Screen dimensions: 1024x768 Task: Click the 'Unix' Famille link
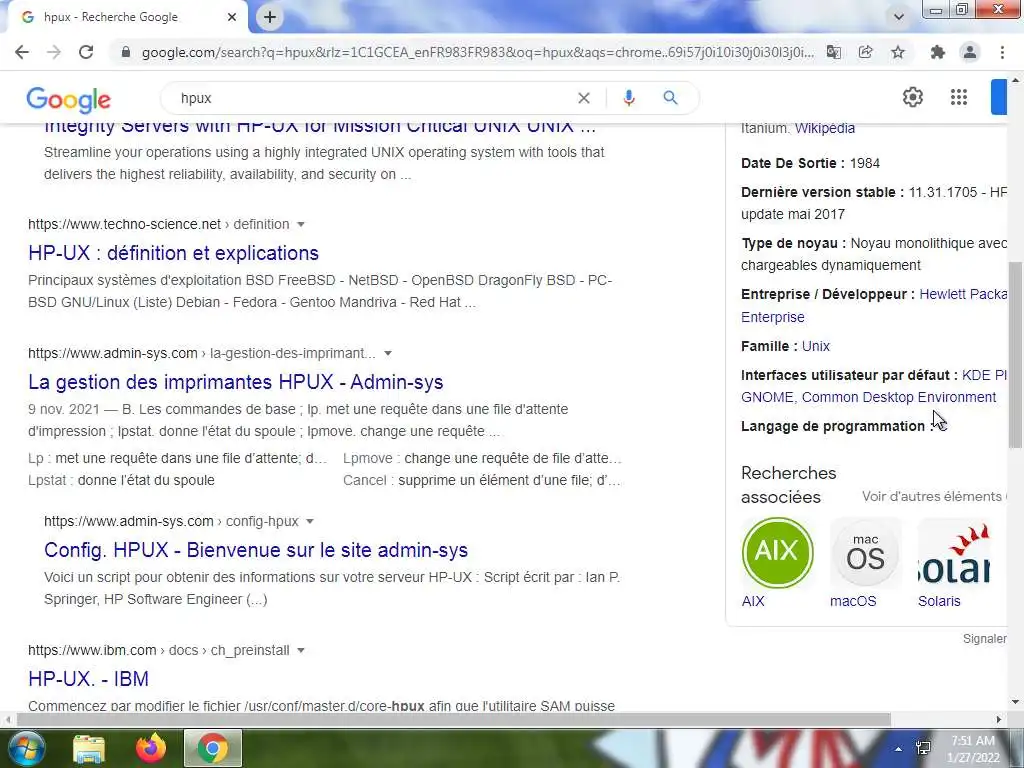[816, 346]
